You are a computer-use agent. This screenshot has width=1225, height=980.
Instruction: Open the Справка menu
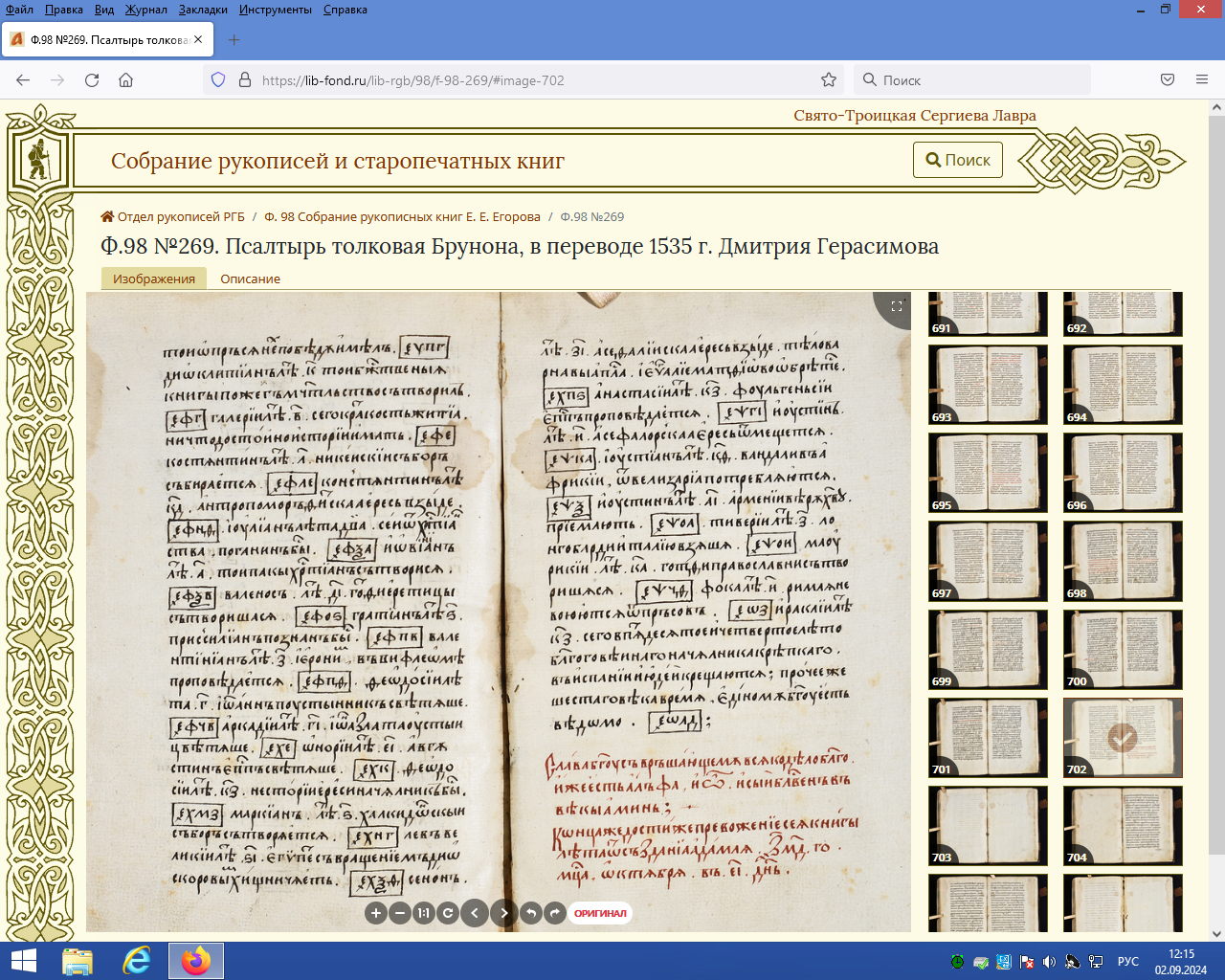pyautogui.click(x=345, y=10)
